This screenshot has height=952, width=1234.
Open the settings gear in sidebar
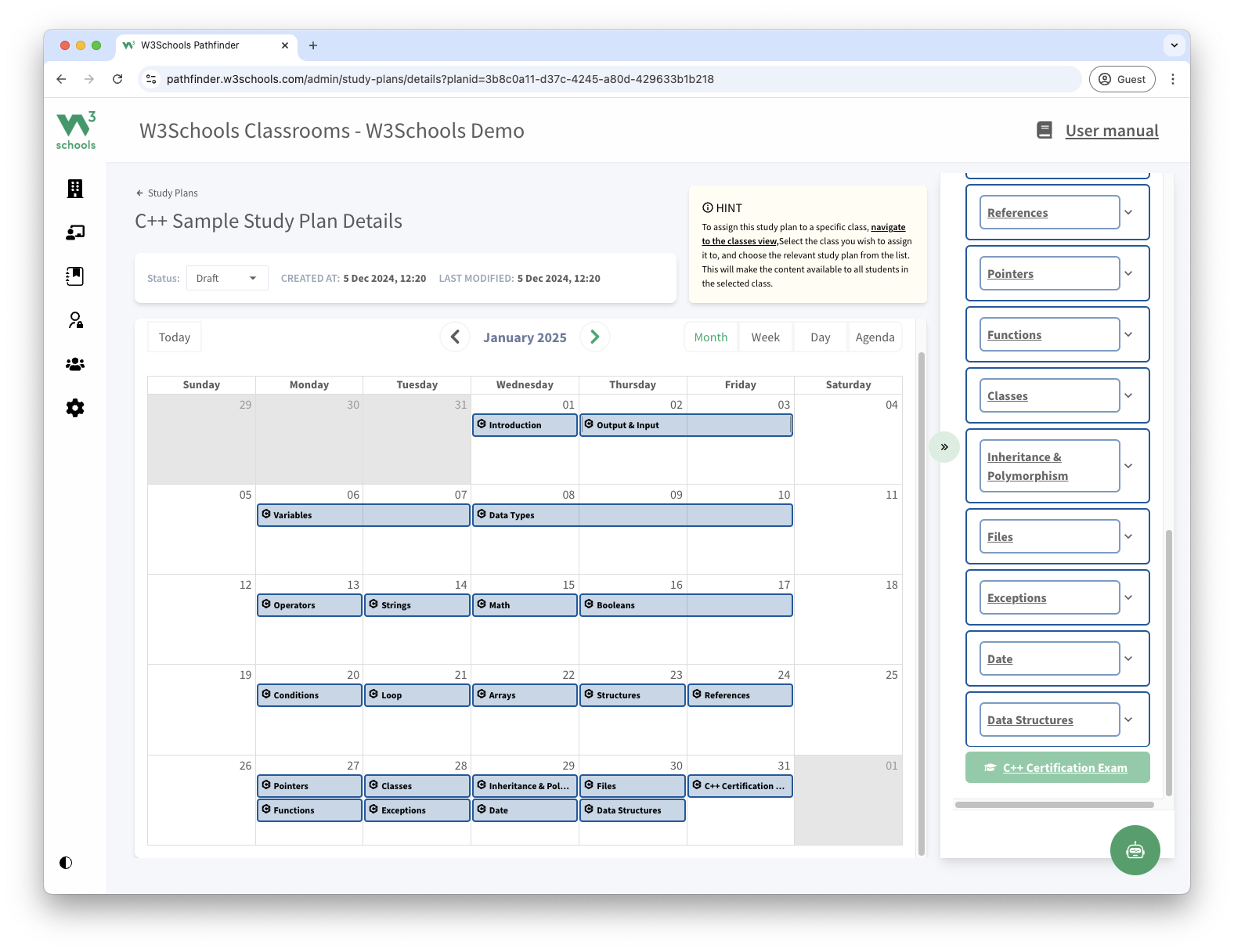(75, 408)
